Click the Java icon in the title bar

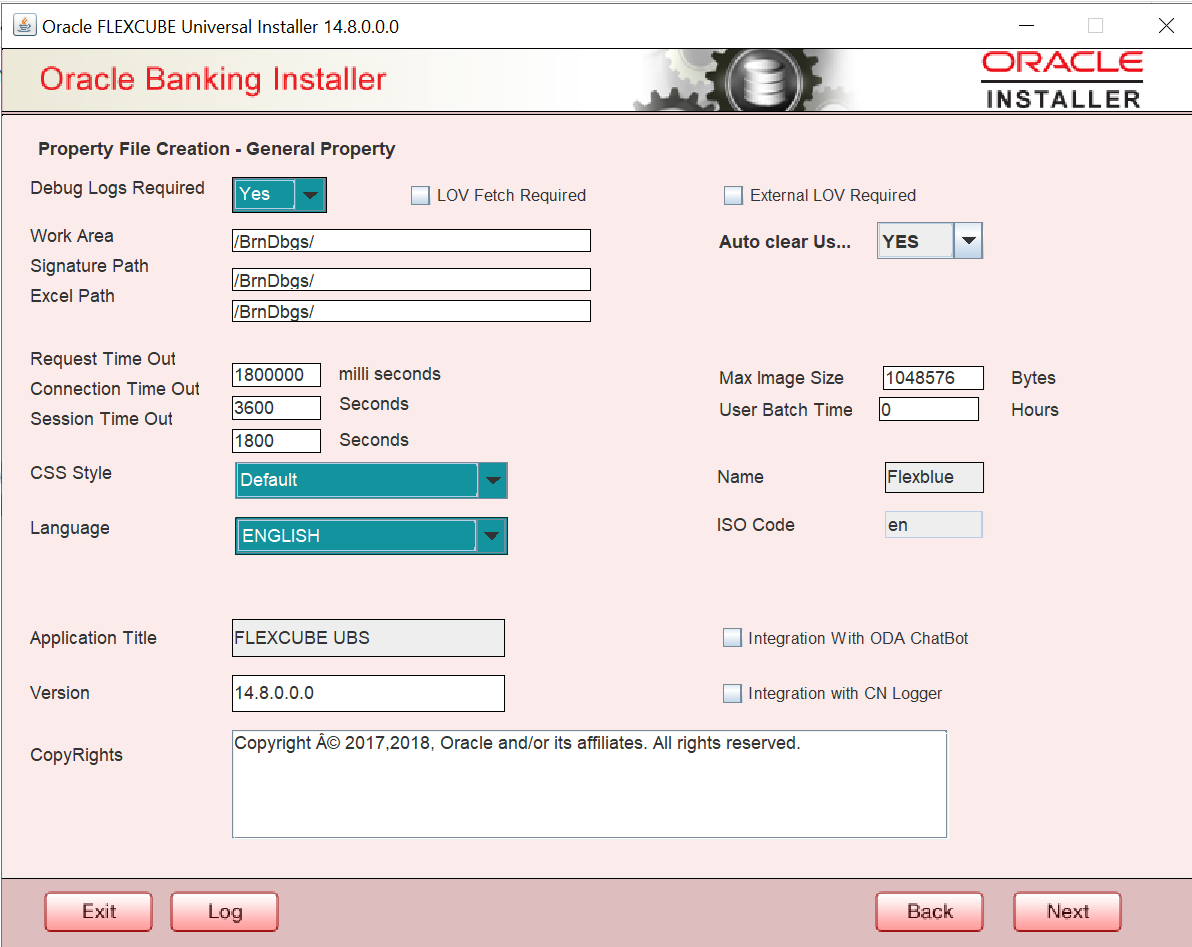coord(25,25)
